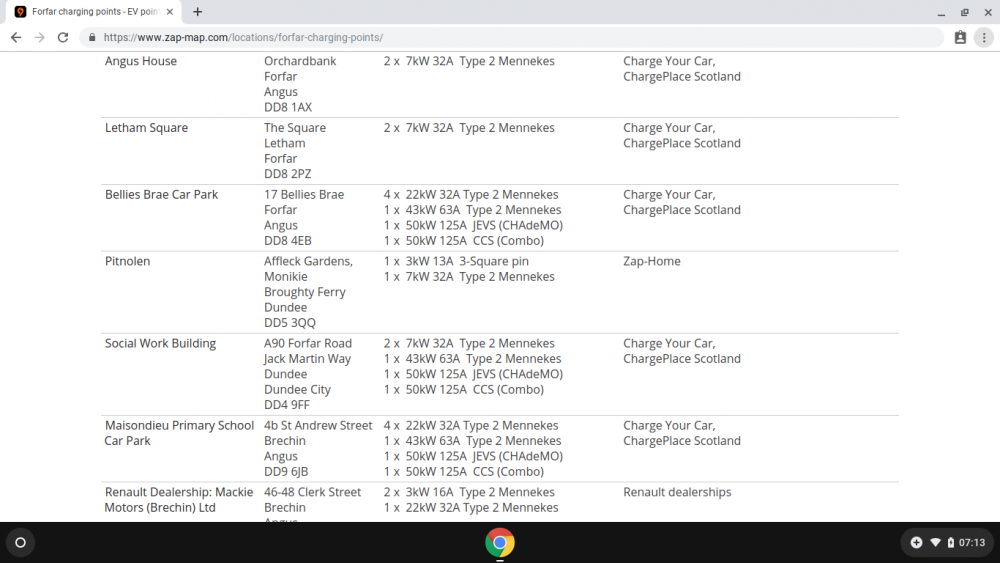
Task: Click address 4b St Andrew Street
Action: coord(318,425)
